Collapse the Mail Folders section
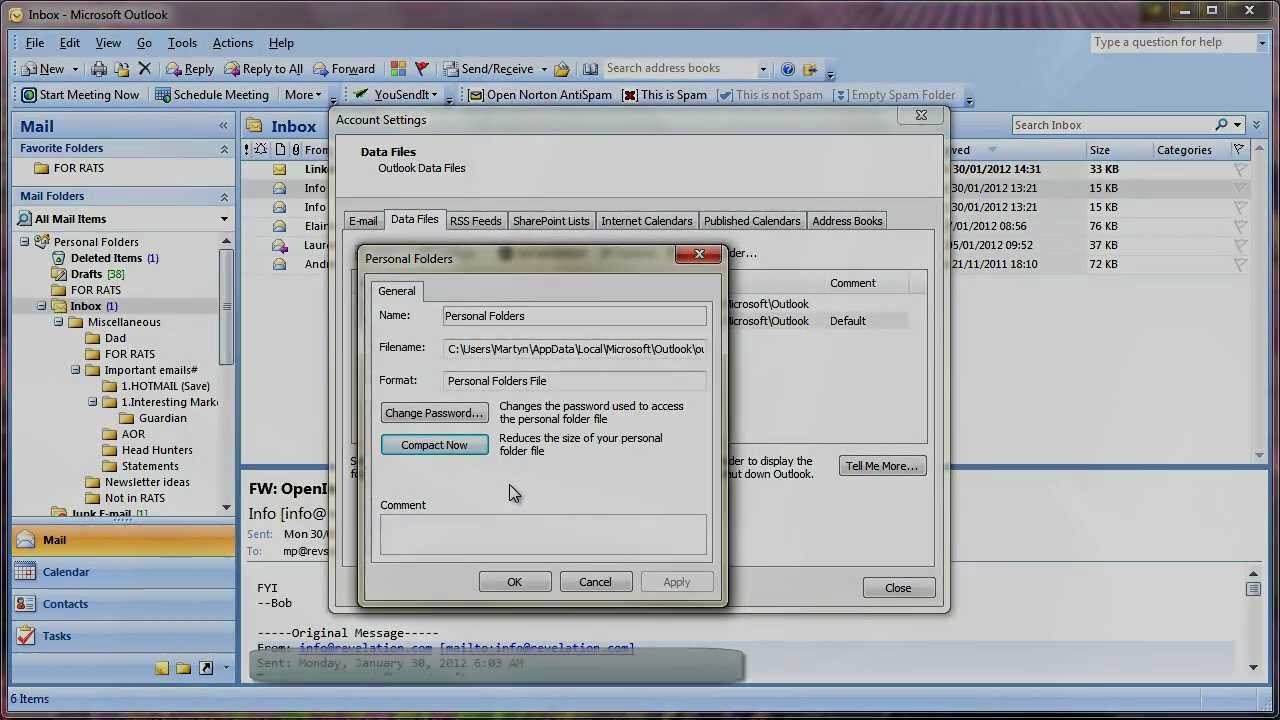 [224, 197]
